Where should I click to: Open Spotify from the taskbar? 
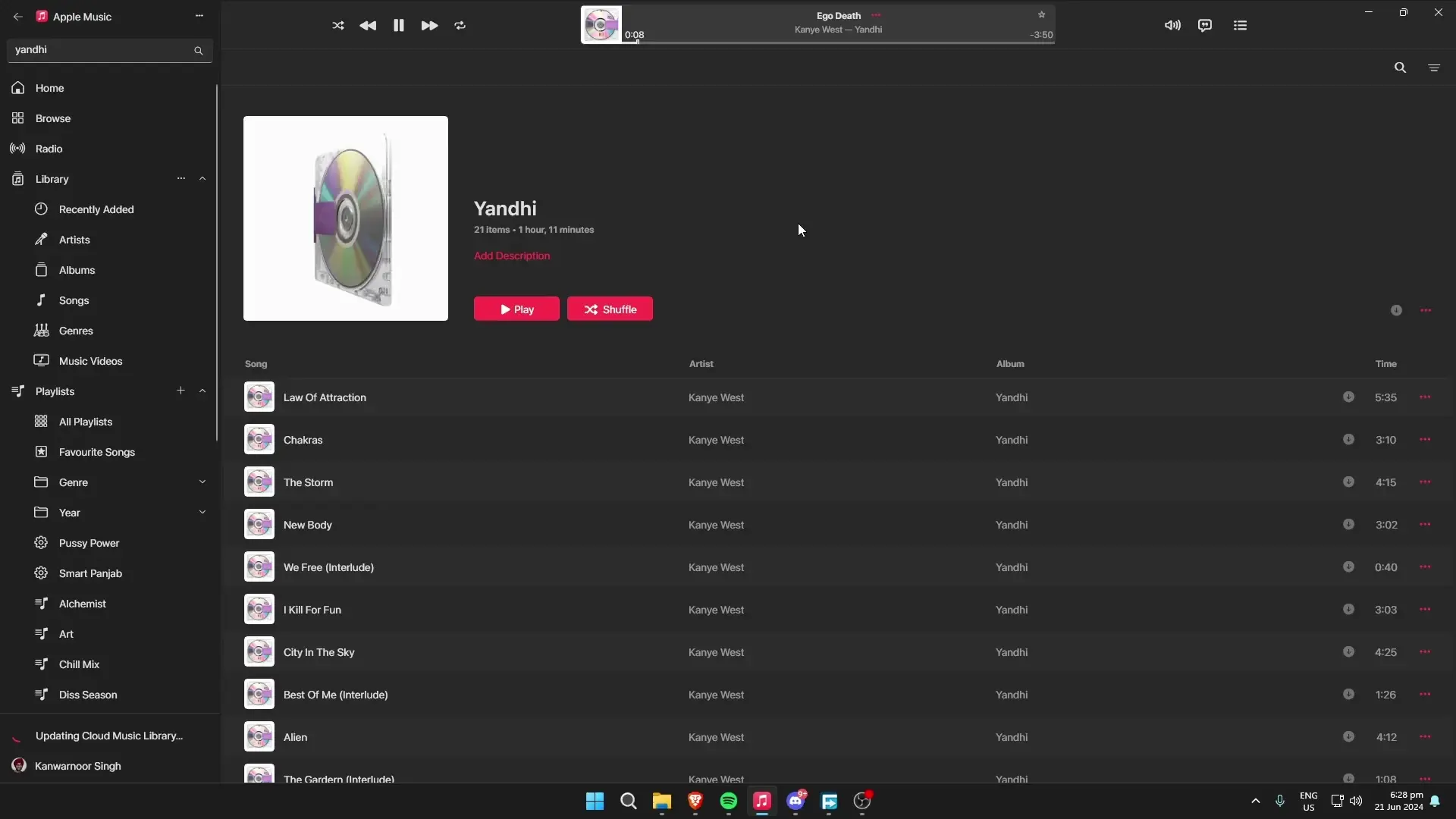[729, 801]
